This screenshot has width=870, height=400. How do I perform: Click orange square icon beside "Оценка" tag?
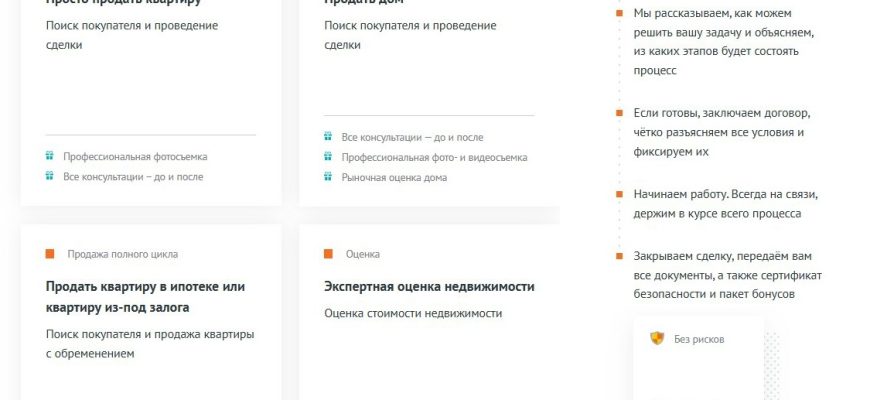[328, 254]
